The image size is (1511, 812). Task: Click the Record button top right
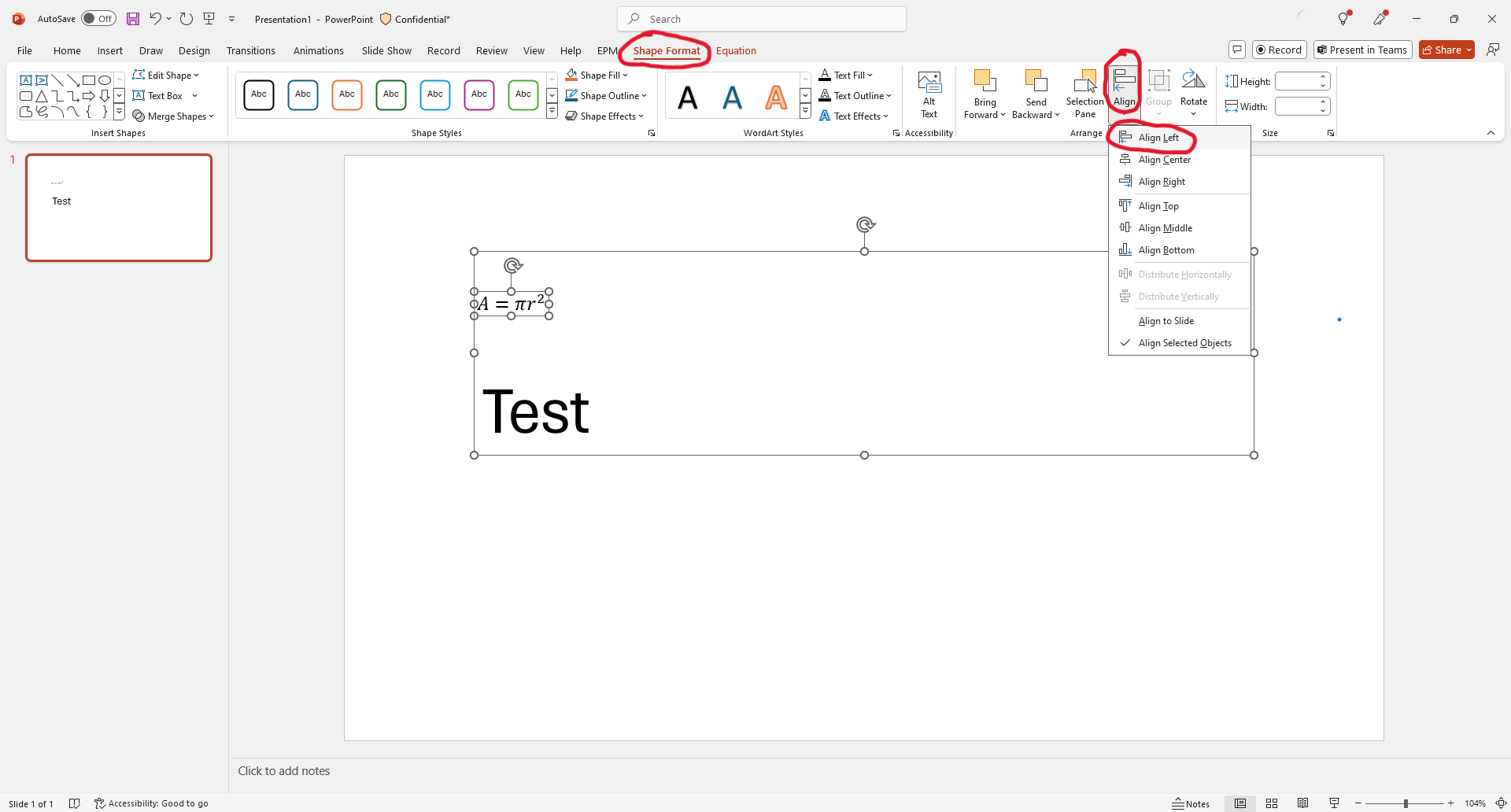pos(1280,50)
